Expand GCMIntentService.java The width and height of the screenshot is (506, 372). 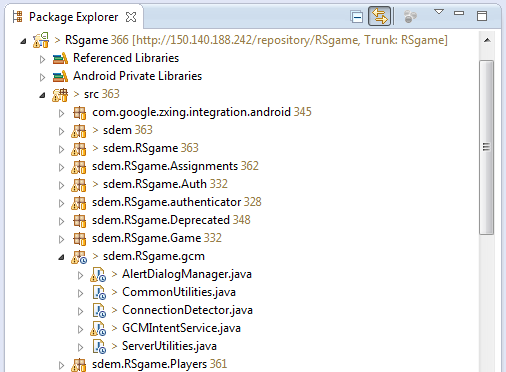pos(80,329)
